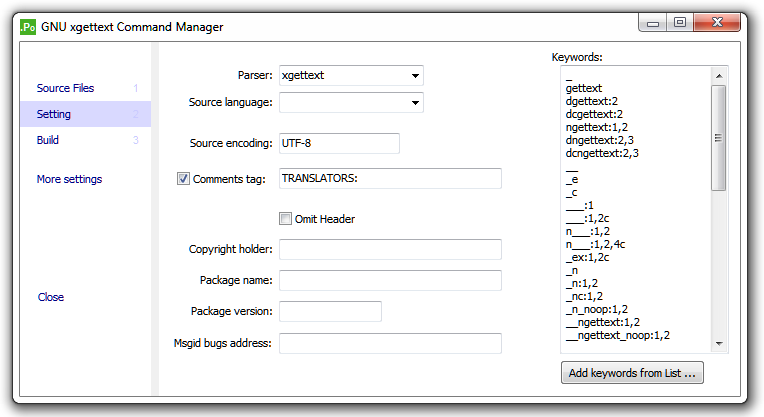Click the 'ngettext:1,2' keyword line

coord(596,127)
